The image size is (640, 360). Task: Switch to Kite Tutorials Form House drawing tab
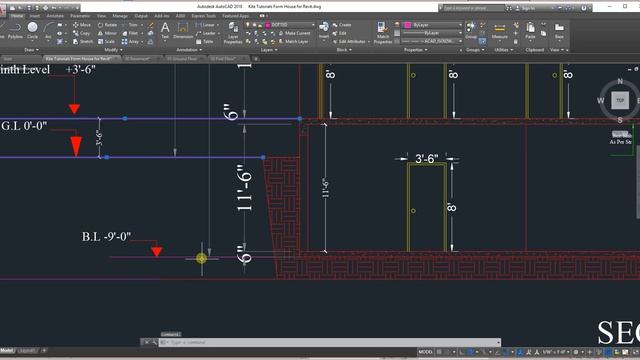81,59
